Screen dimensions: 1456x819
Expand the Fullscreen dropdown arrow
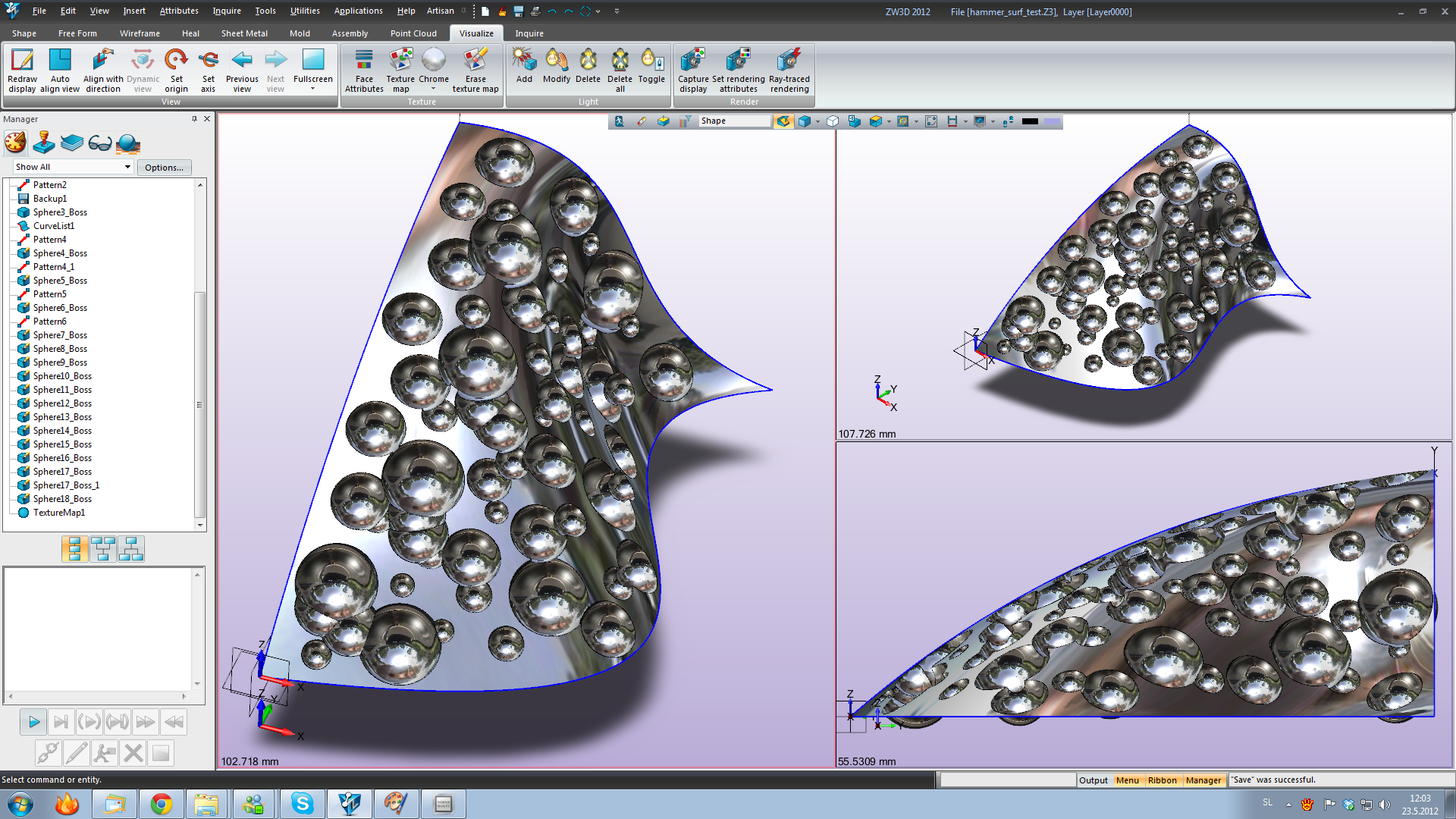pos(312,89)
